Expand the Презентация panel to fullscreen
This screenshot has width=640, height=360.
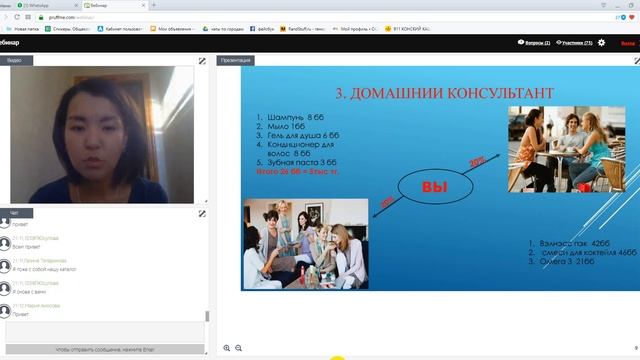point(637,61)
